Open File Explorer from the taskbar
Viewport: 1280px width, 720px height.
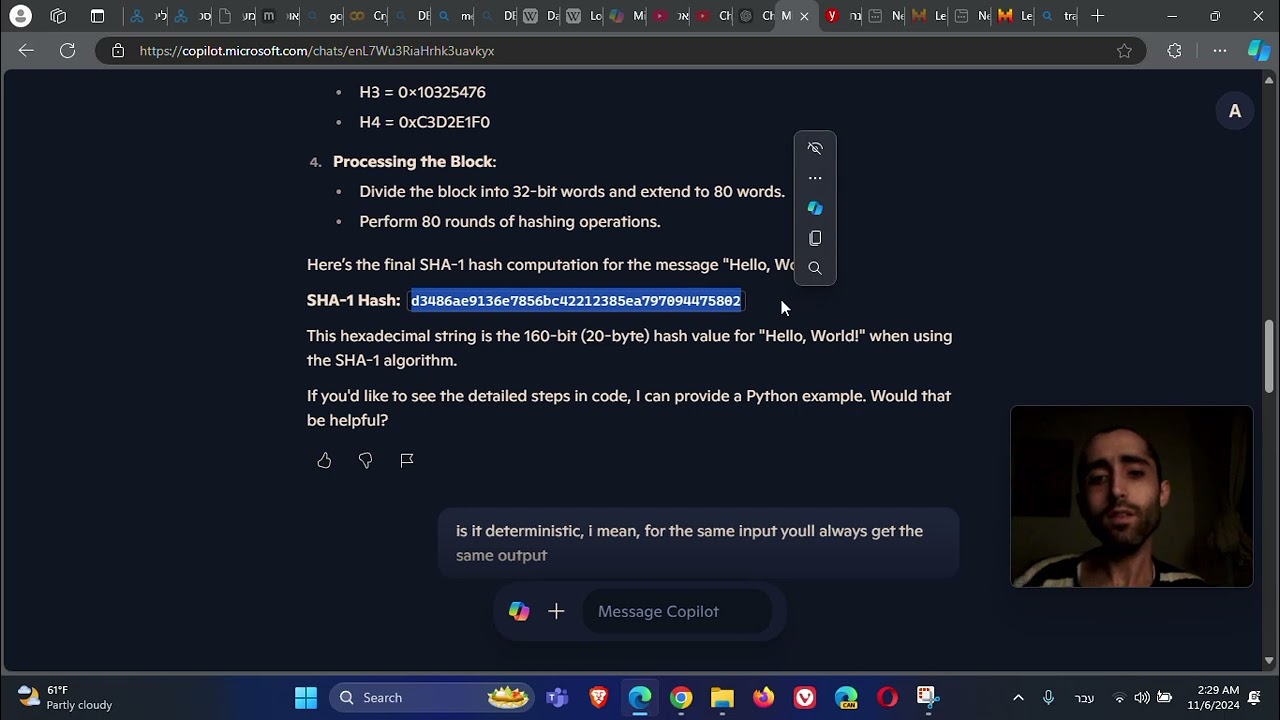[x=722, y=698]
